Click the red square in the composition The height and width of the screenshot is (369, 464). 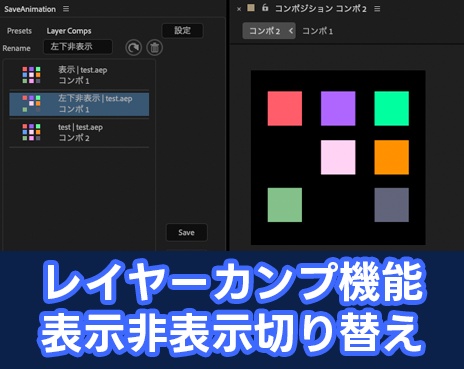coord(285,108)
